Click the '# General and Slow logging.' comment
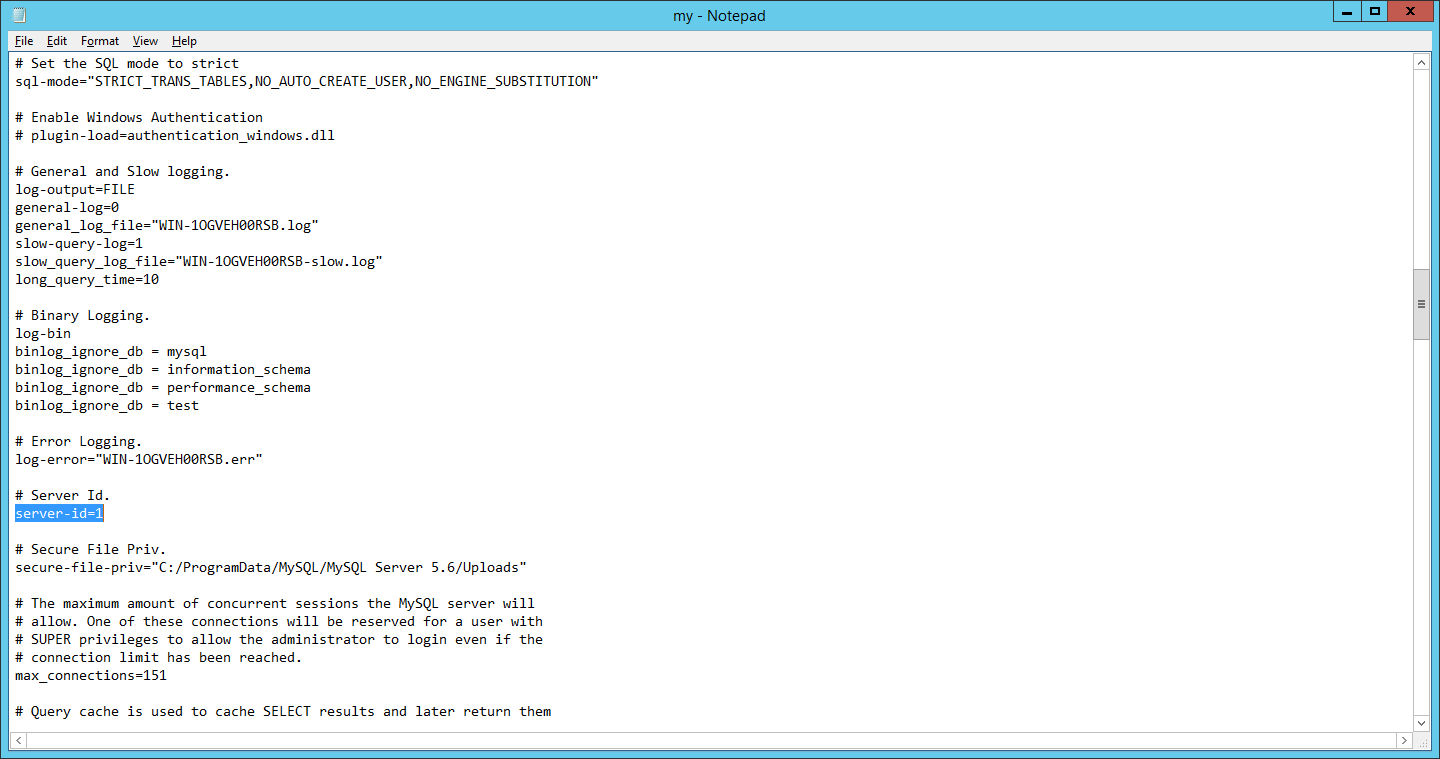This screenshot has height=759, width=1440. 123,171
